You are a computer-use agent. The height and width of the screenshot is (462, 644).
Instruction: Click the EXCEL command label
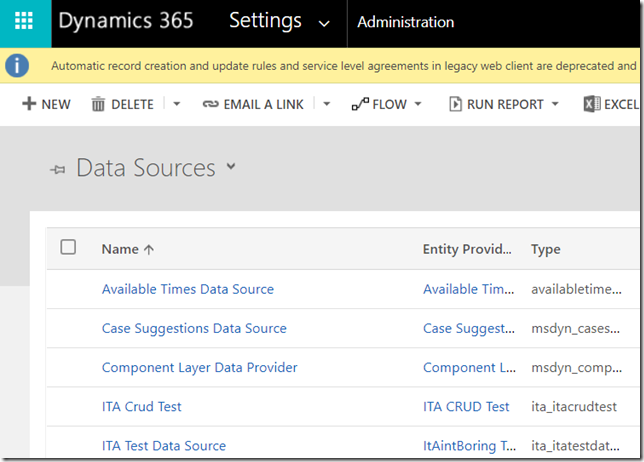[621, 105]
